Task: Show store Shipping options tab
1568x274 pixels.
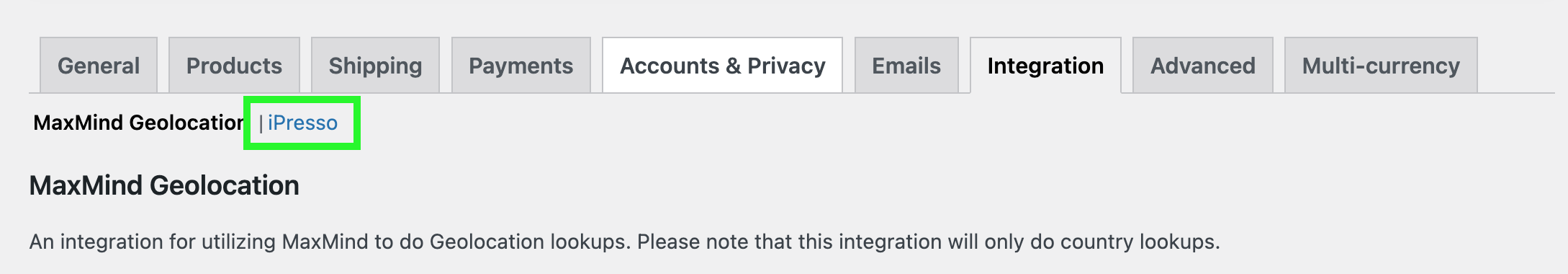Action: [375, 66]
